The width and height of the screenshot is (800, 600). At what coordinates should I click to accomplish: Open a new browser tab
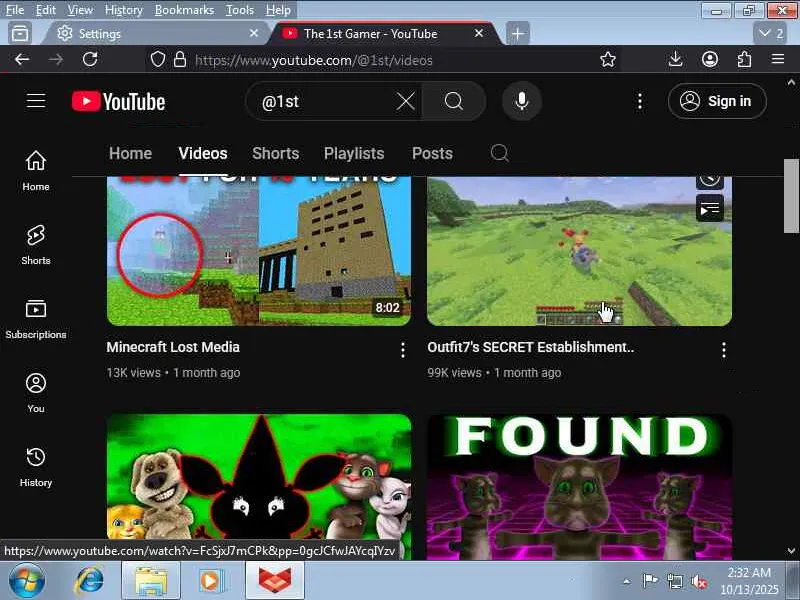coord(517,34)
